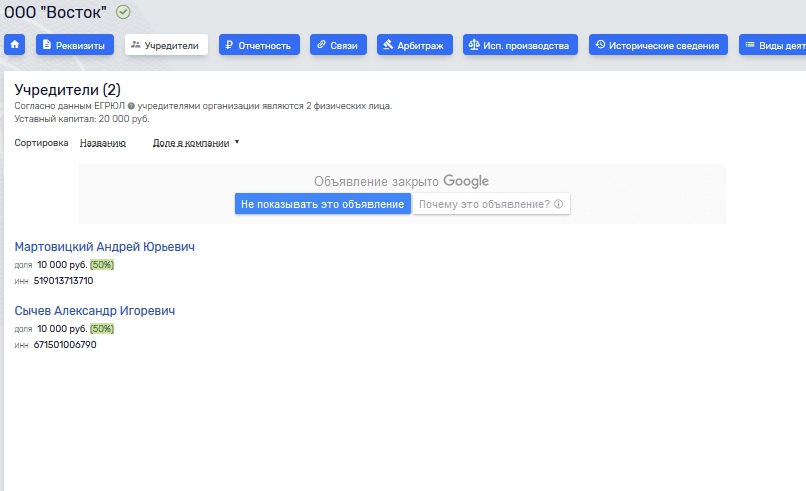806x491 pixels.
Task: Click the ЕГРЮЛ info tooltip icon
Action: click(x=131, y=106)
